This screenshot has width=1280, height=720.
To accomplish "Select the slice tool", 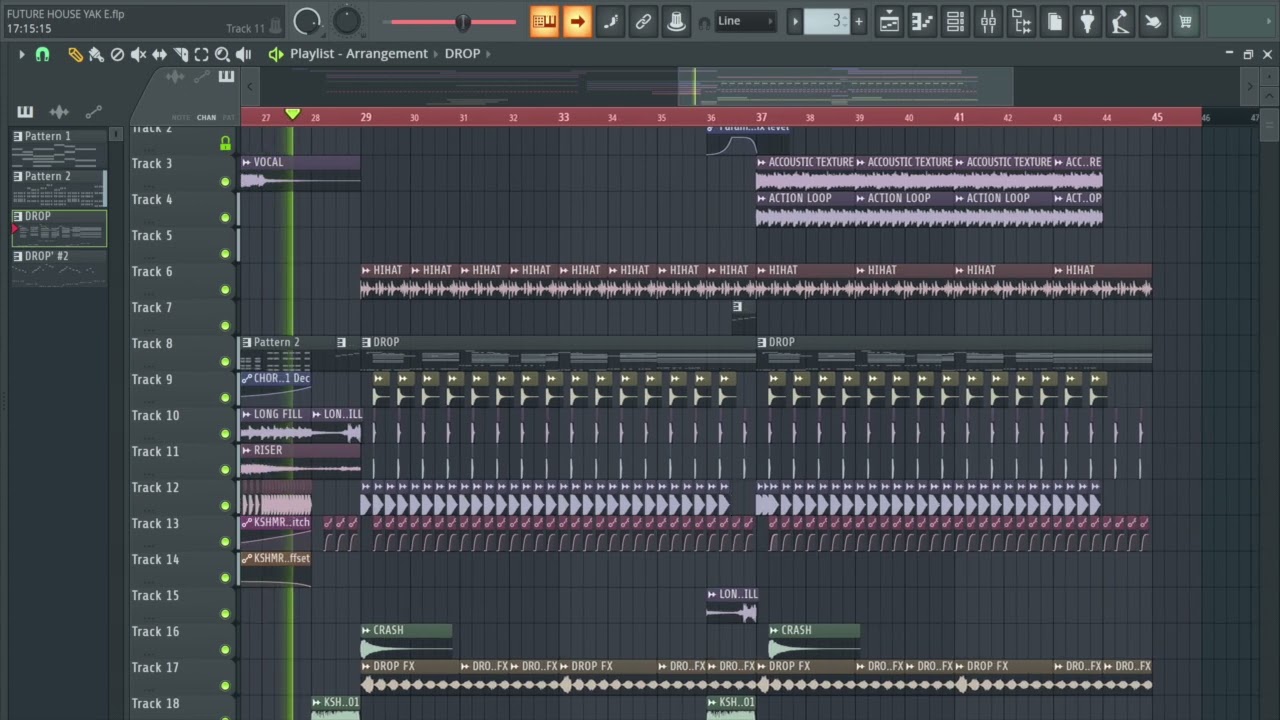I will coord(181,54).
